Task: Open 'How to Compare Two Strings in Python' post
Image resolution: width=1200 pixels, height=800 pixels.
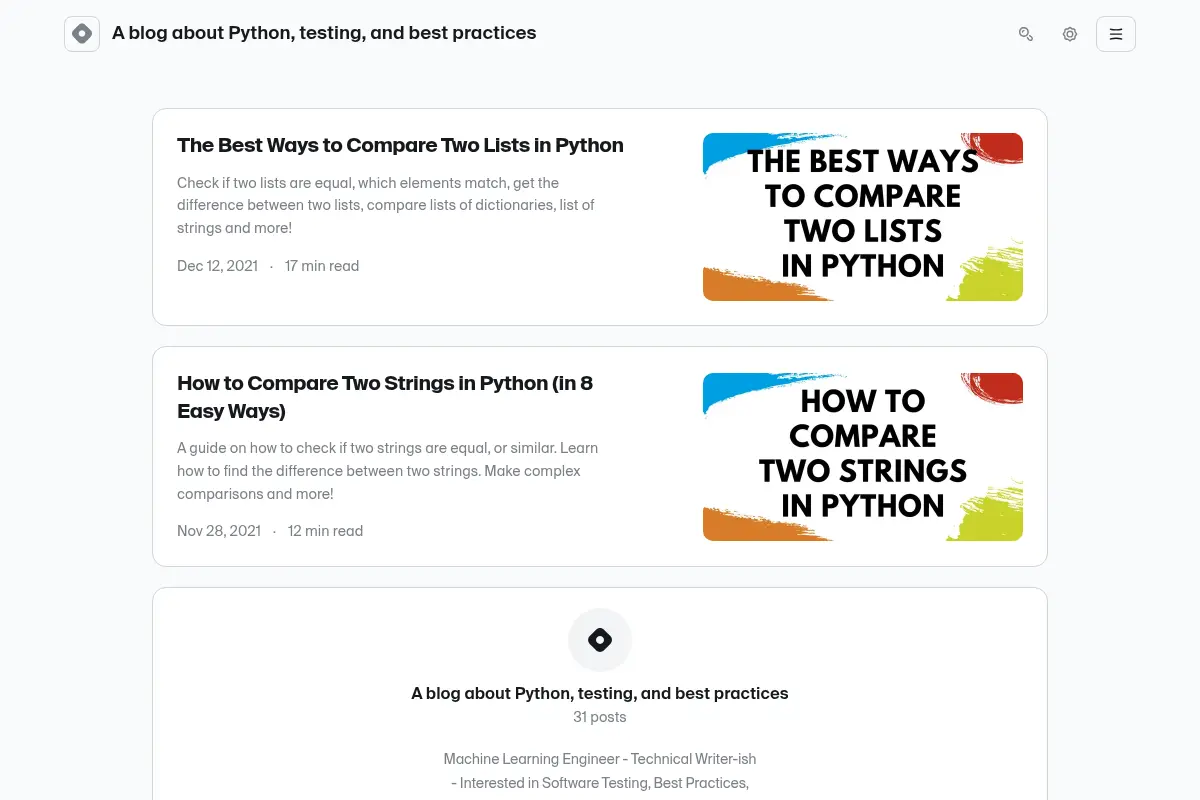Action: click(x=385, y=397)
